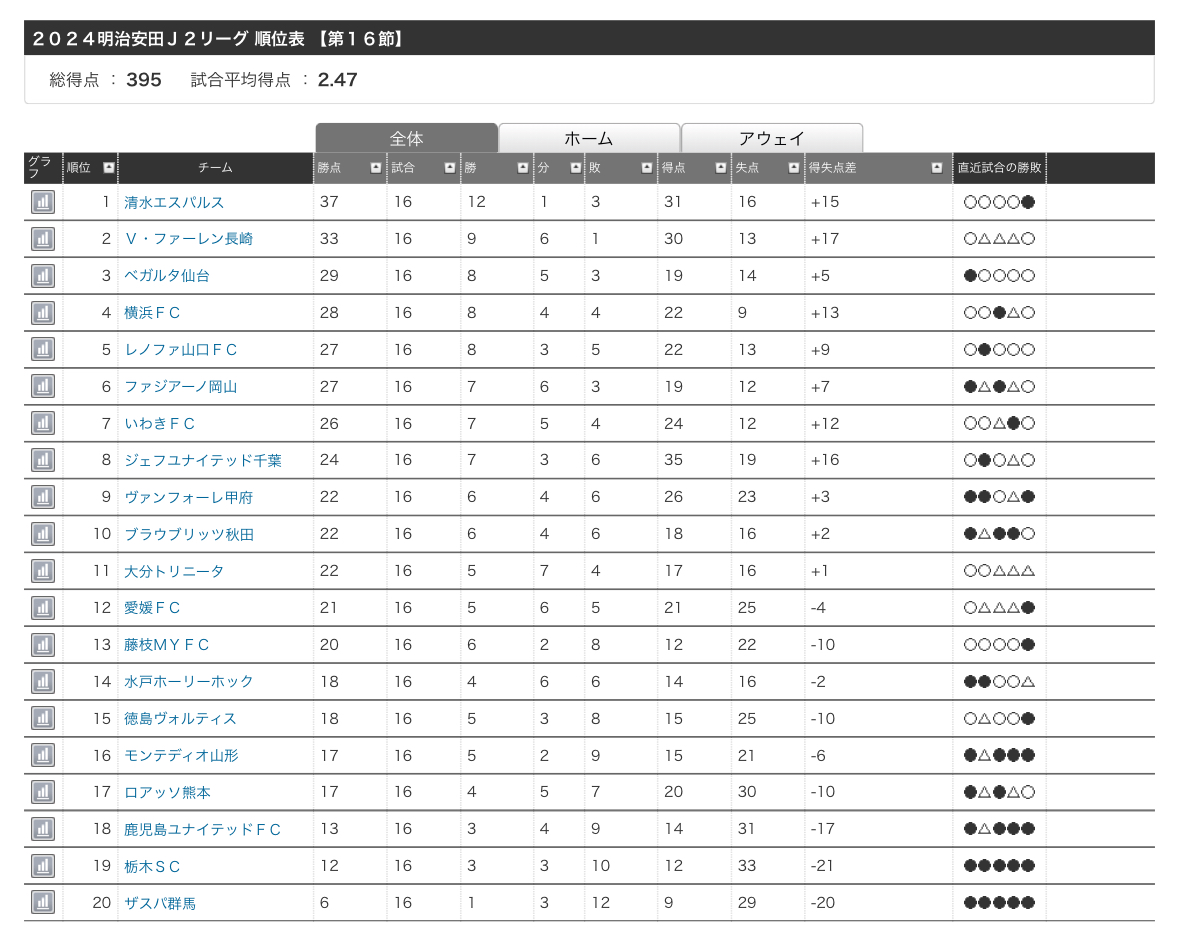1179x936 pixels.
Task: Open graph icon for ベガルタ仙台 row
Action: pyautogui.click(x=43, y=275)
